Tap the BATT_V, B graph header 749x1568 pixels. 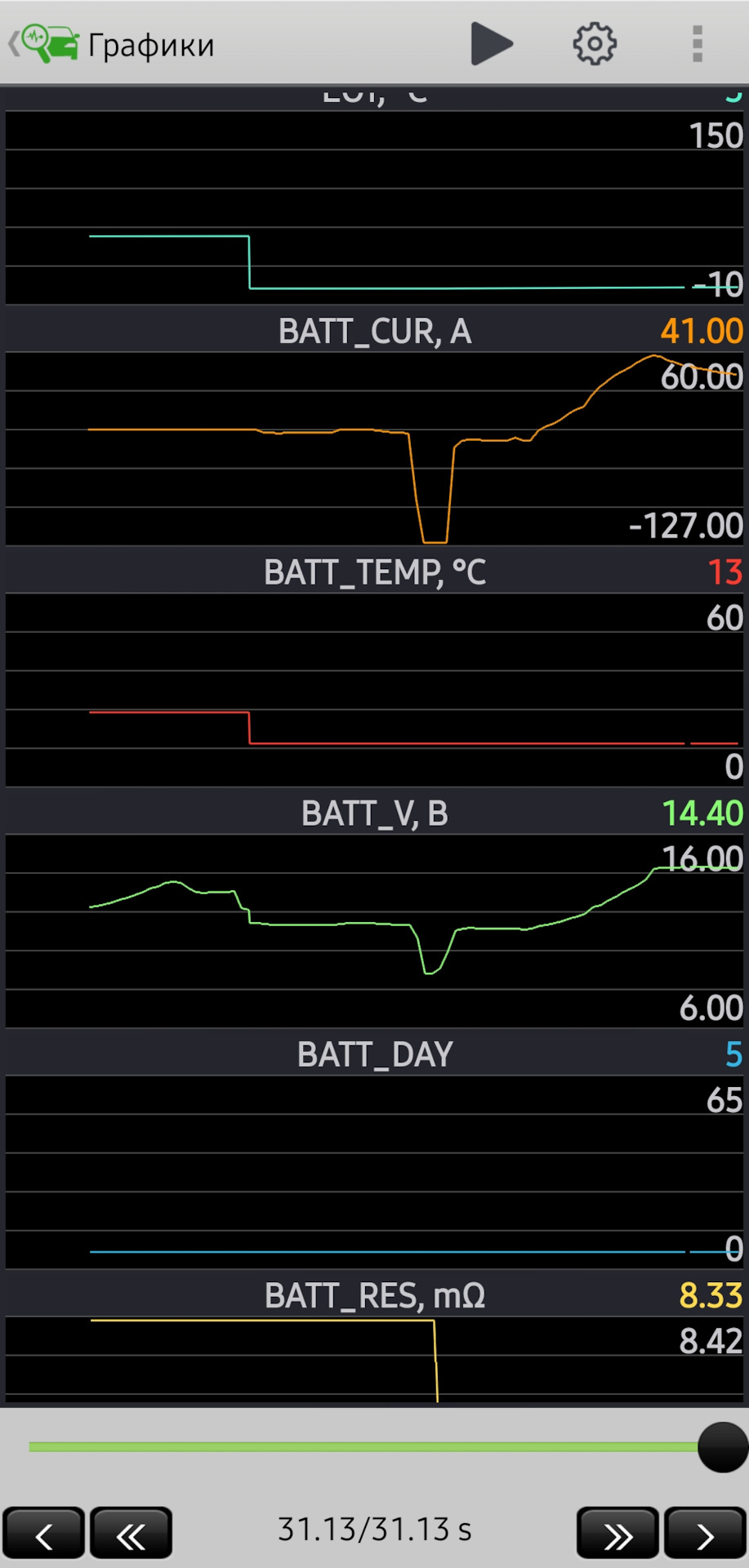(374, 813)
